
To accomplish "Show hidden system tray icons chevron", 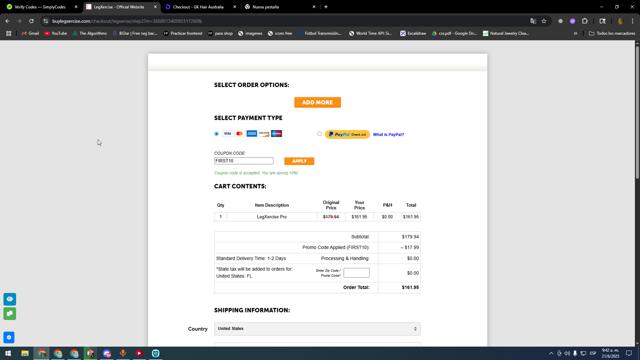I will pos(551,353).
